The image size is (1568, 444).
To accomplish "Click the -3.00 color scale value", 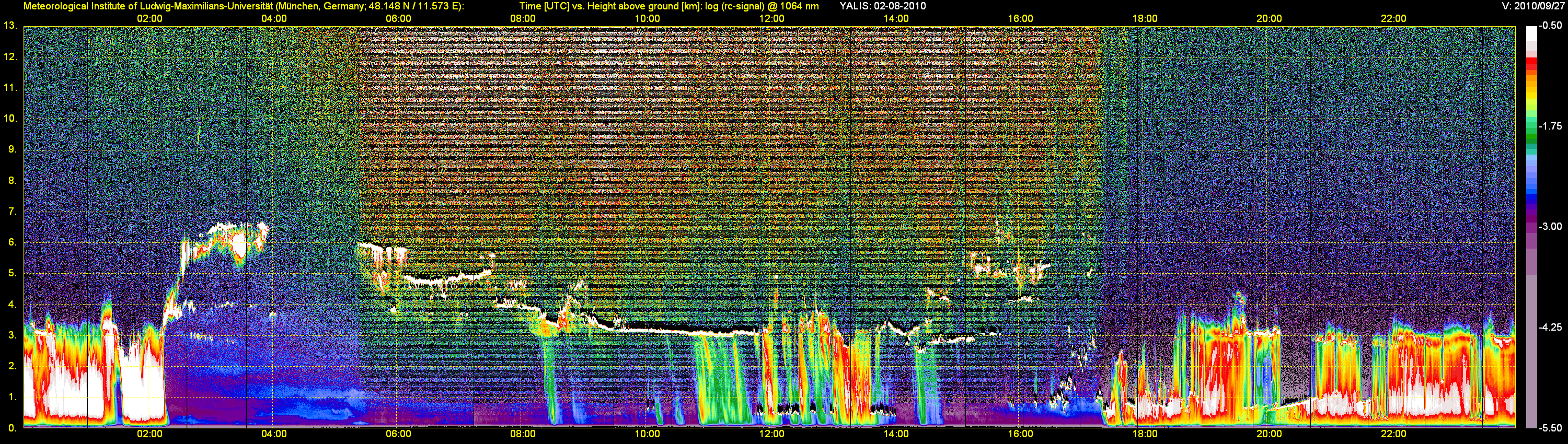I will tap(1550, 226).
